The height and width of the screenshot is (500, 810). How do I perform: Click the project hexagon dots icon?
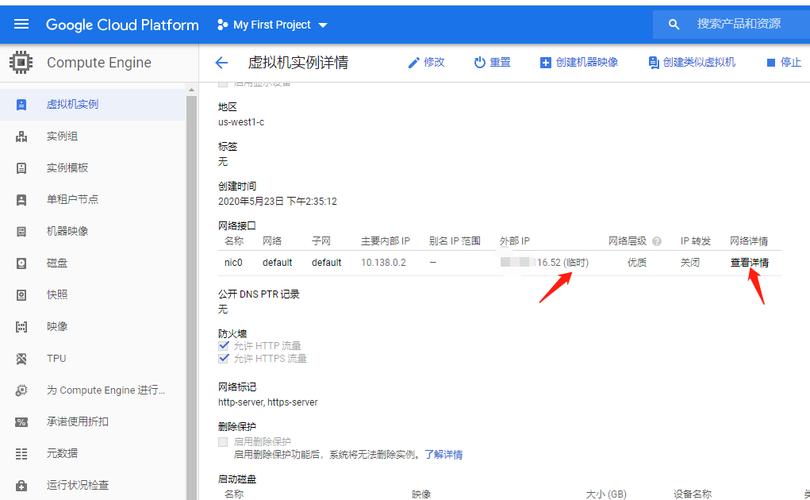coord(223,25)
